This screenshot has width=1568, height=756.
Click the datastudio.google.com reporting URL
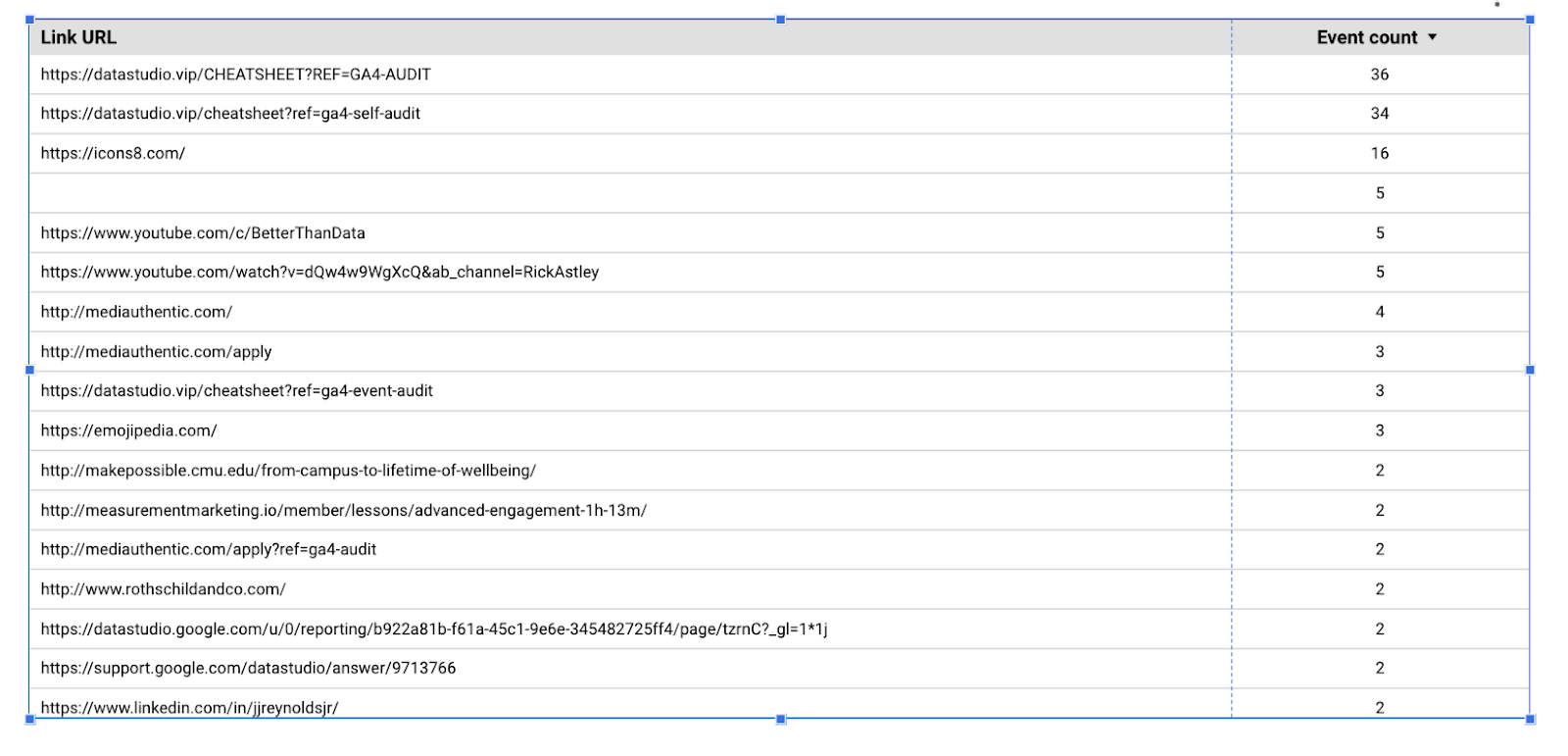434,630
